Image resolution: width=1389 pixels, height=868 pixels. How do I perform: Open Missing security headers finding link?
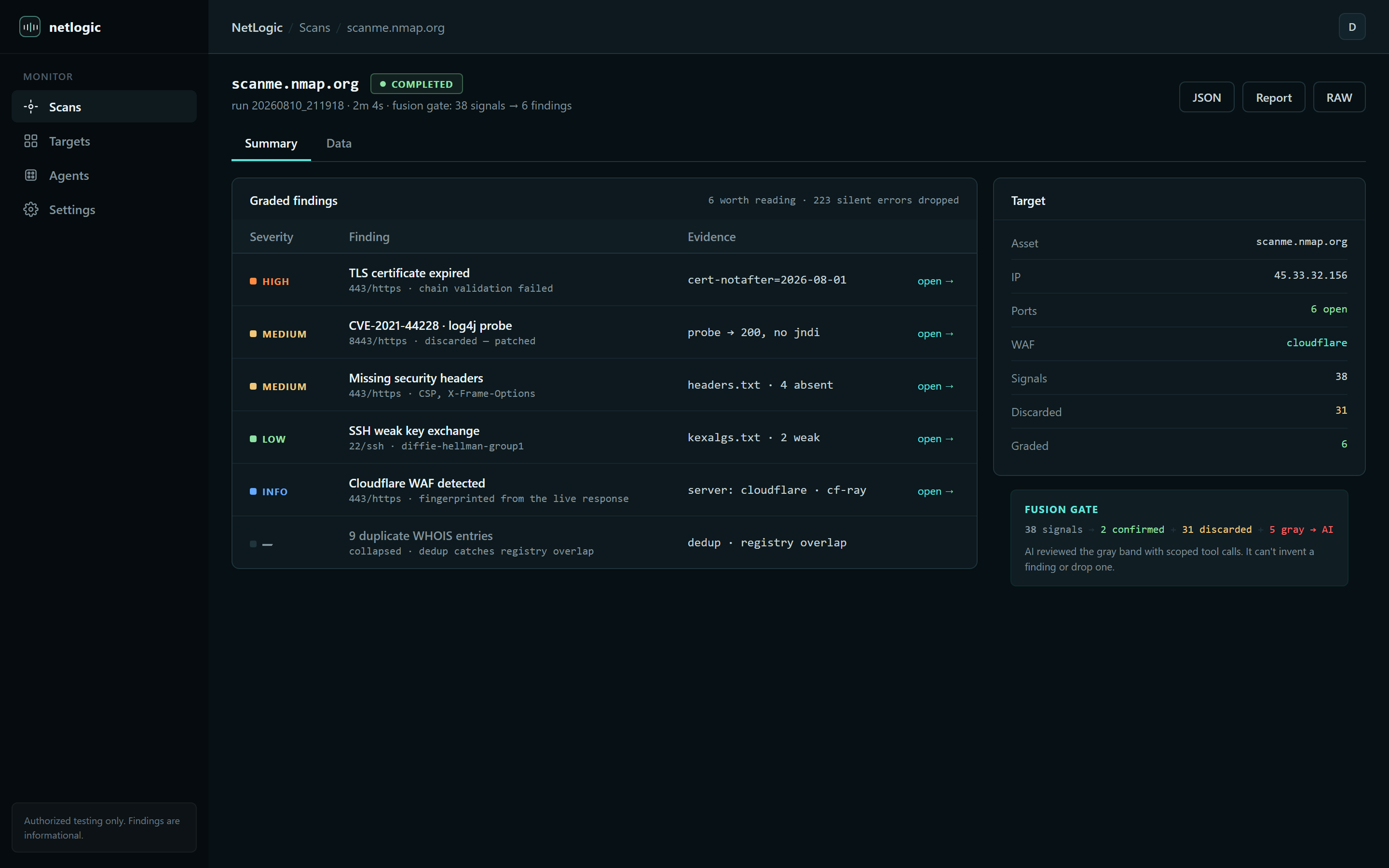click(x=935, y=386)
